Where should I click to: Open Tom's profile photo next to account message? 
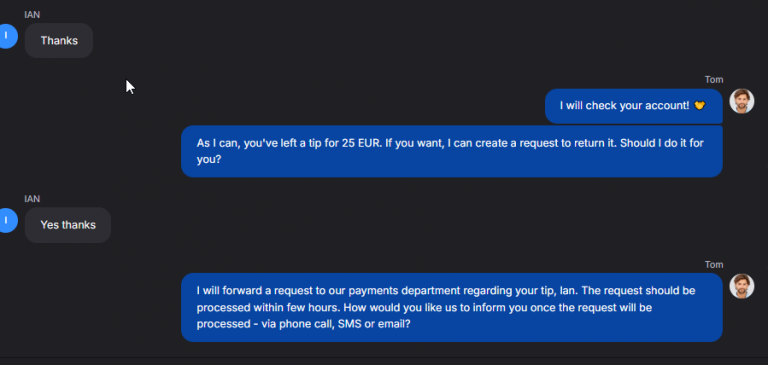[x=742, y=101]
